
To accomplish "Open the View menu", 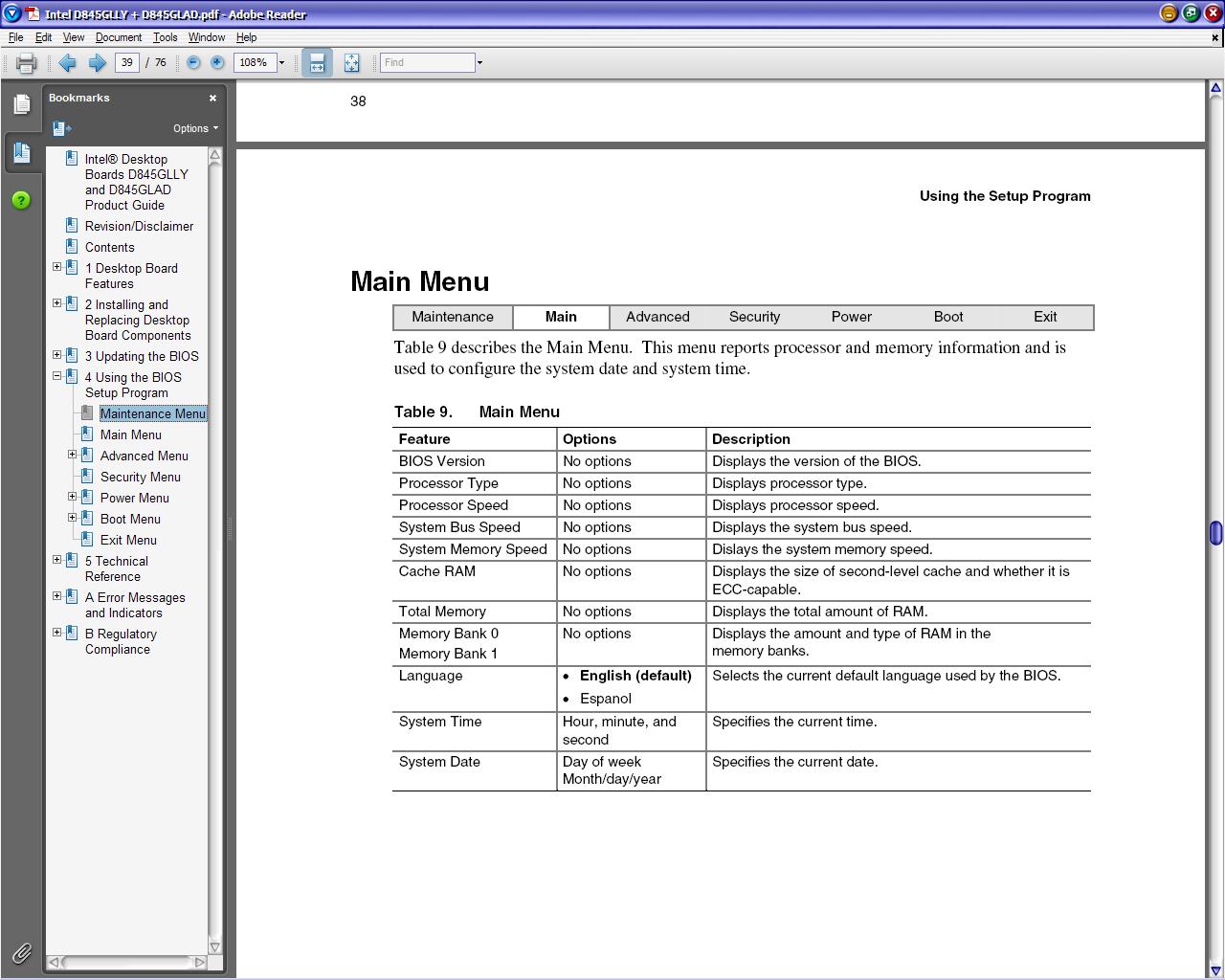I will (74, 37).
